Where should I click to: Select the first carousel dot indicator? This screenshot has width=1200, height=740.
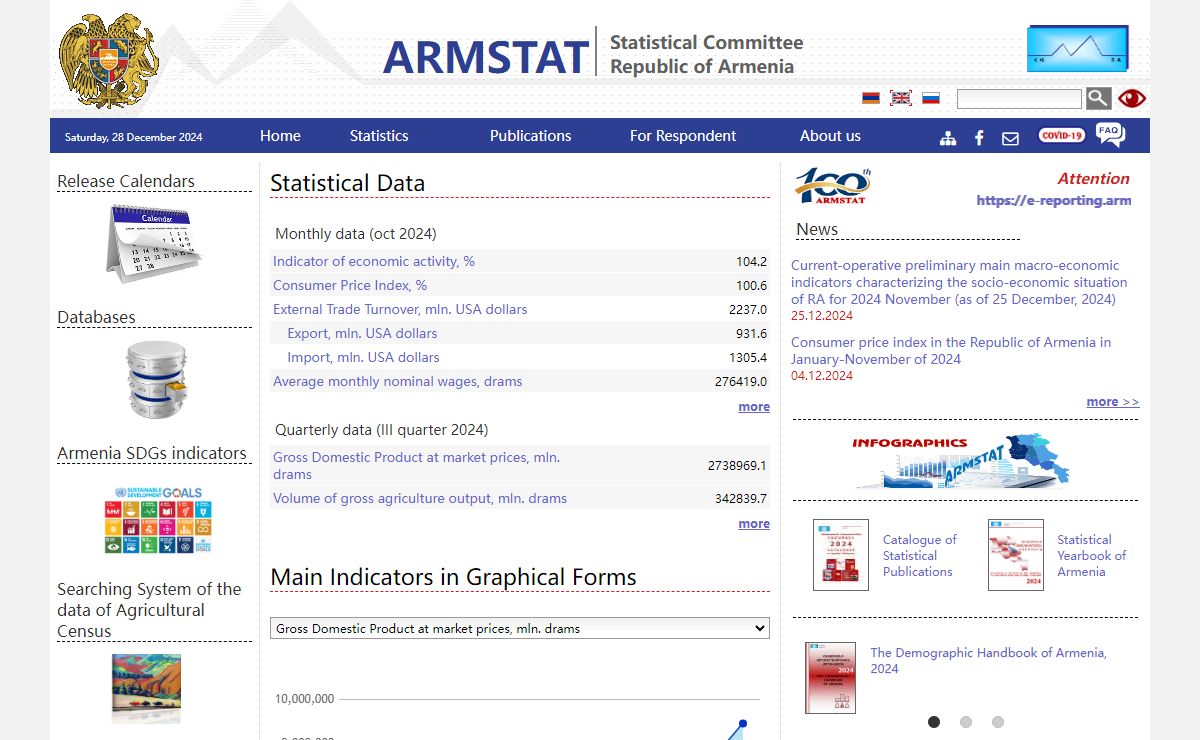[x=934, y=722]
